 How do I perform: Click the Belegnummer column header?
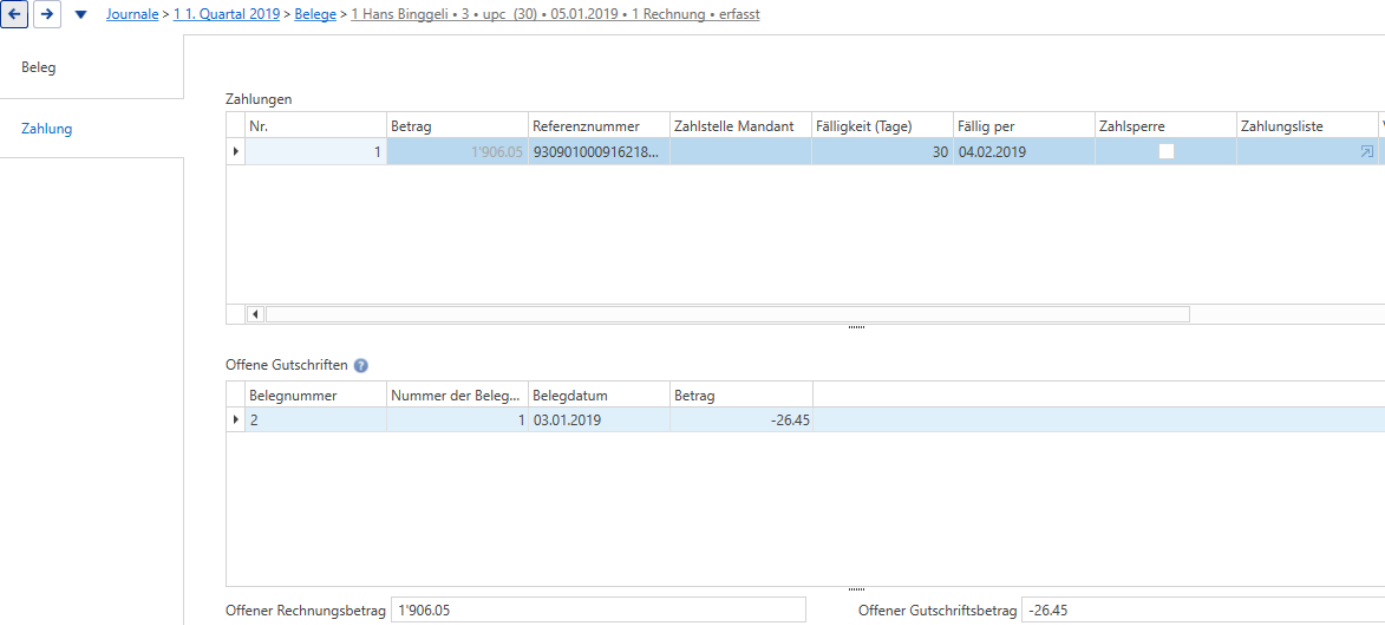(316, 395)
